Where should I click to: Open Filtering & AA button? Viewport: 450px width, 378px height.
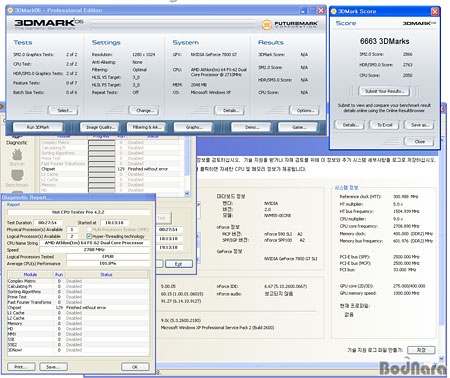point(146,127)
